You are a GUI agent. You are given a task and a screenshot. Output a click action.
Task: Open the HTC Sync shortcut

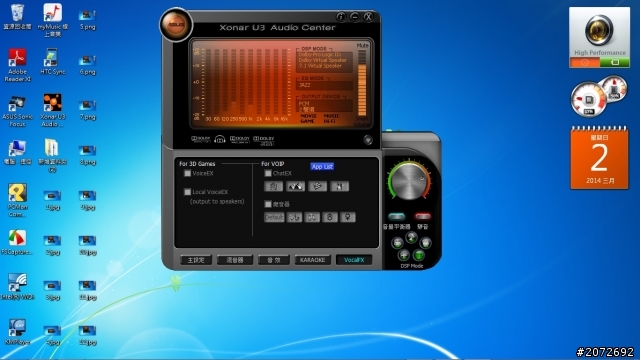click(x=53, y=62)
